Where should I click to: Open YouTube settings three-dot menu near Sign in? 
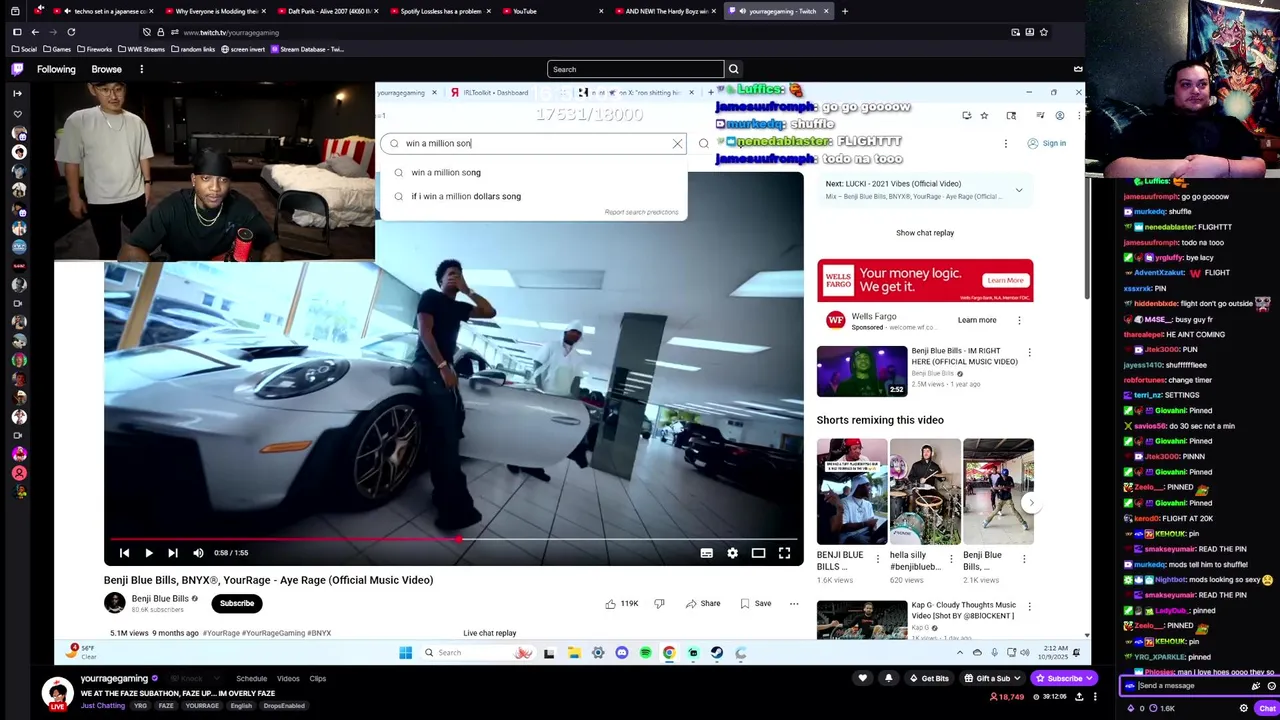click(1005, 143)
